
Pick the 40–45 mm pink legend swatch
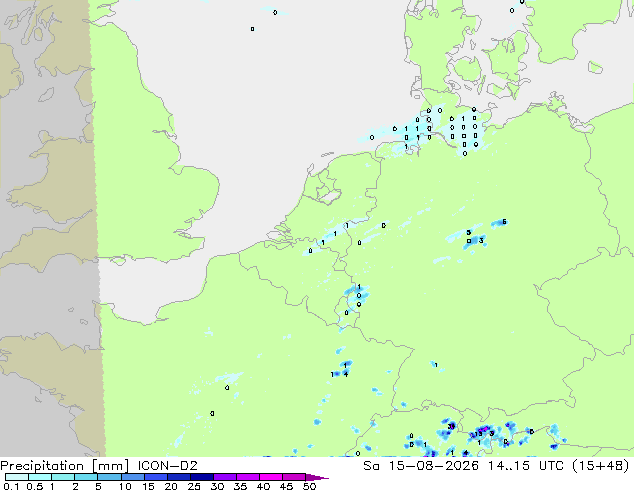point(271,477)
